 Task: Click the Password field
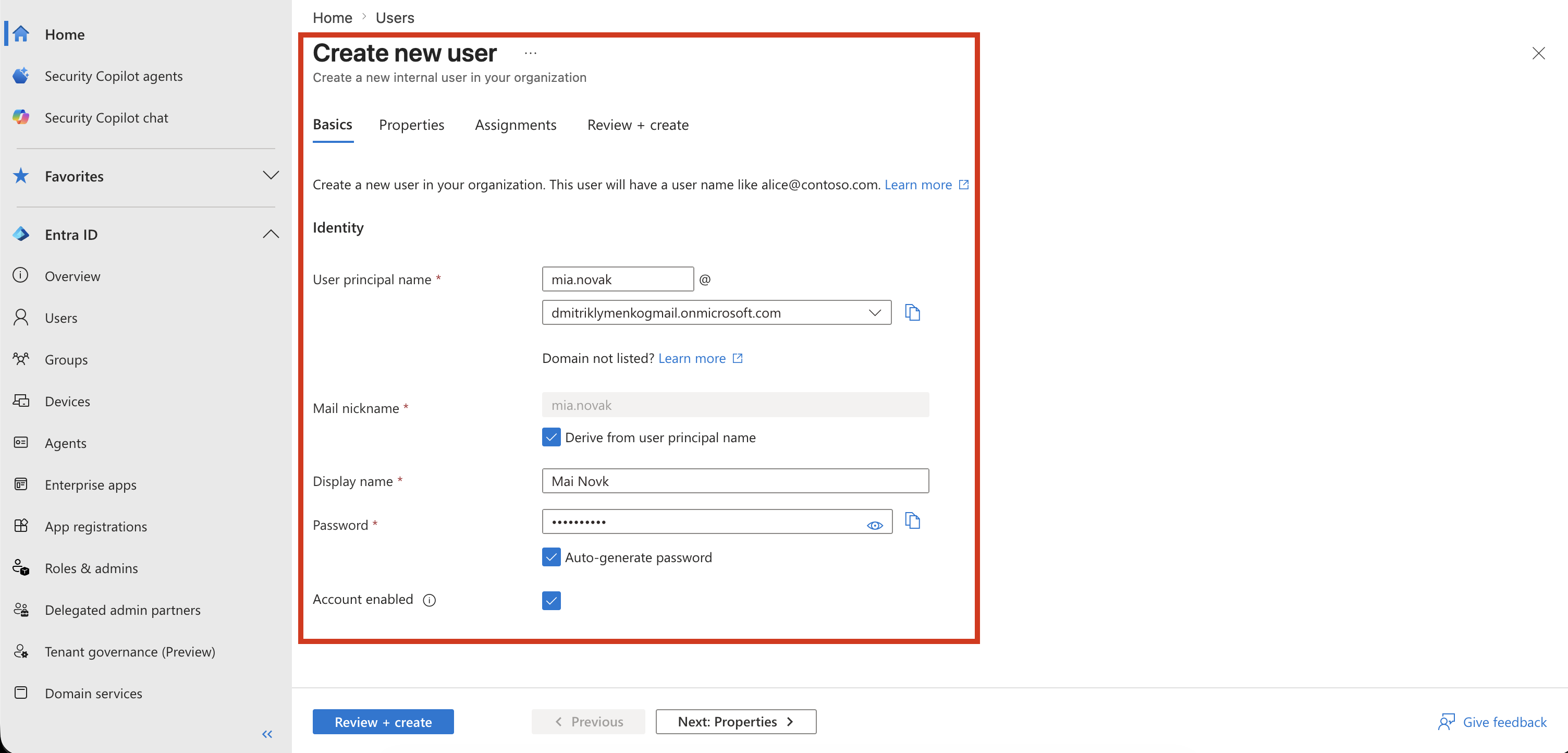(x=717, y=521)
